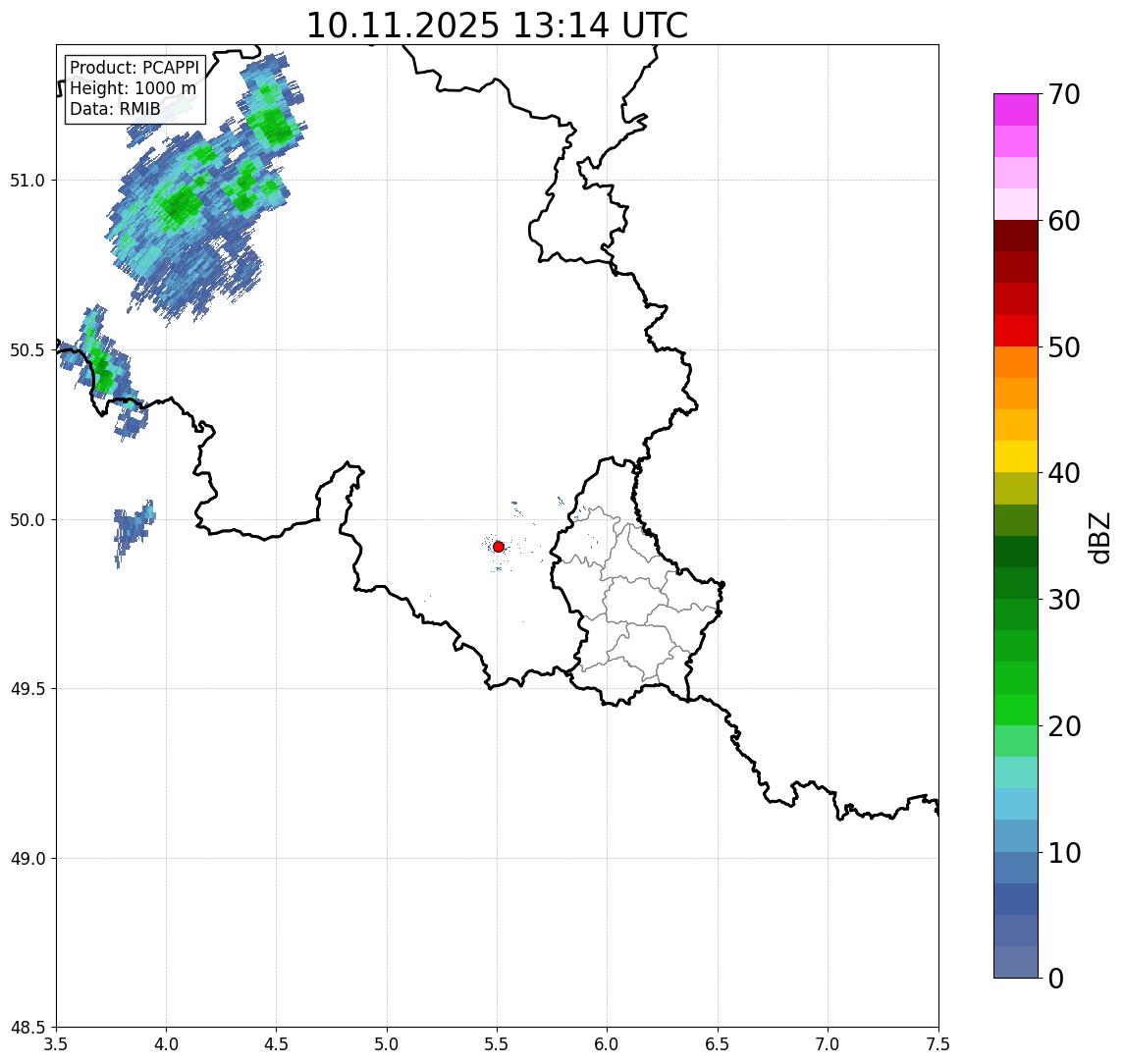This screenshot has height=1064, width=1124.
Task: Click longitude axis label 7.0
Action: coord(828,1044)
